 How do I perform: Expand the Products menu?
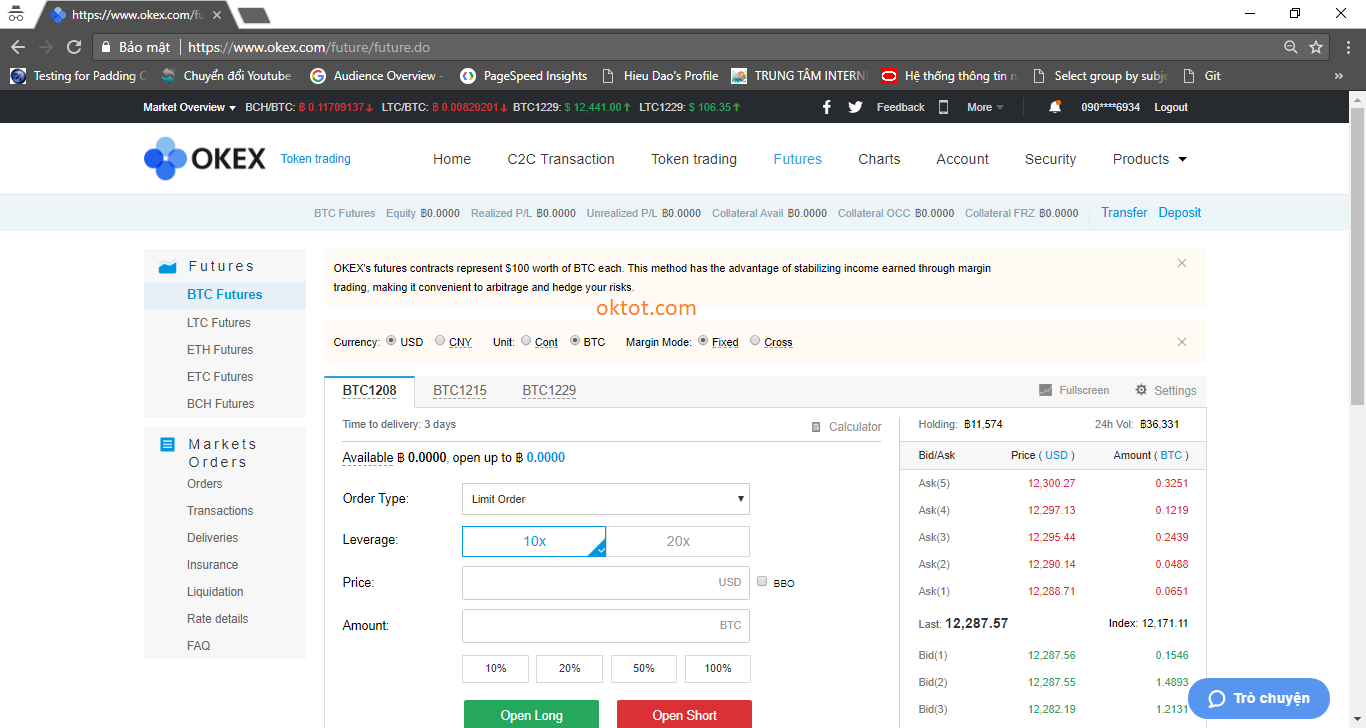pyautogui.click(x=1149, y=159)
